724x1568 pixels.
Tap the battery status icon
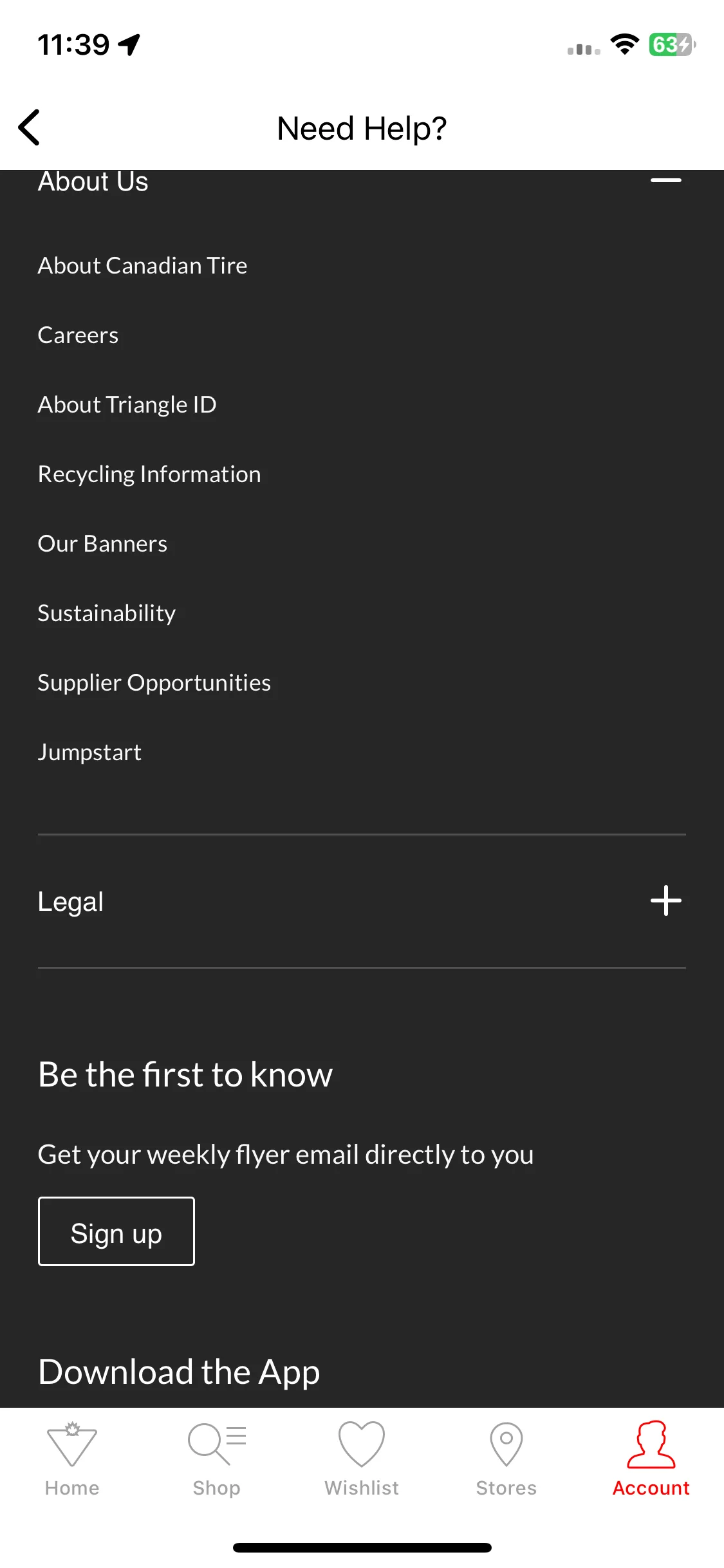point(672,45)
